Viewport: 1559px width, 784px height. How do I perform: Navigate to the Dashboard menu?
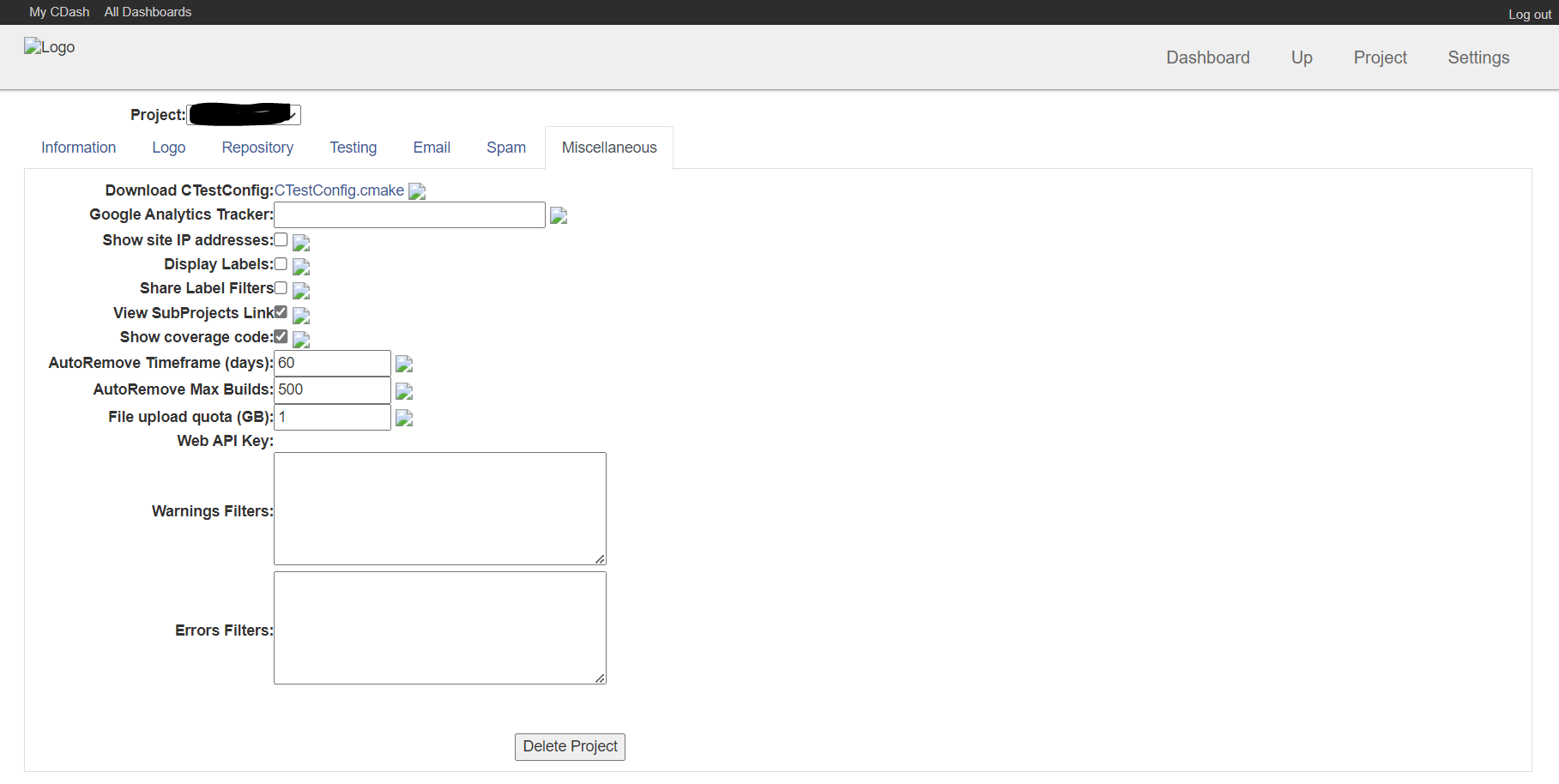1207,57
